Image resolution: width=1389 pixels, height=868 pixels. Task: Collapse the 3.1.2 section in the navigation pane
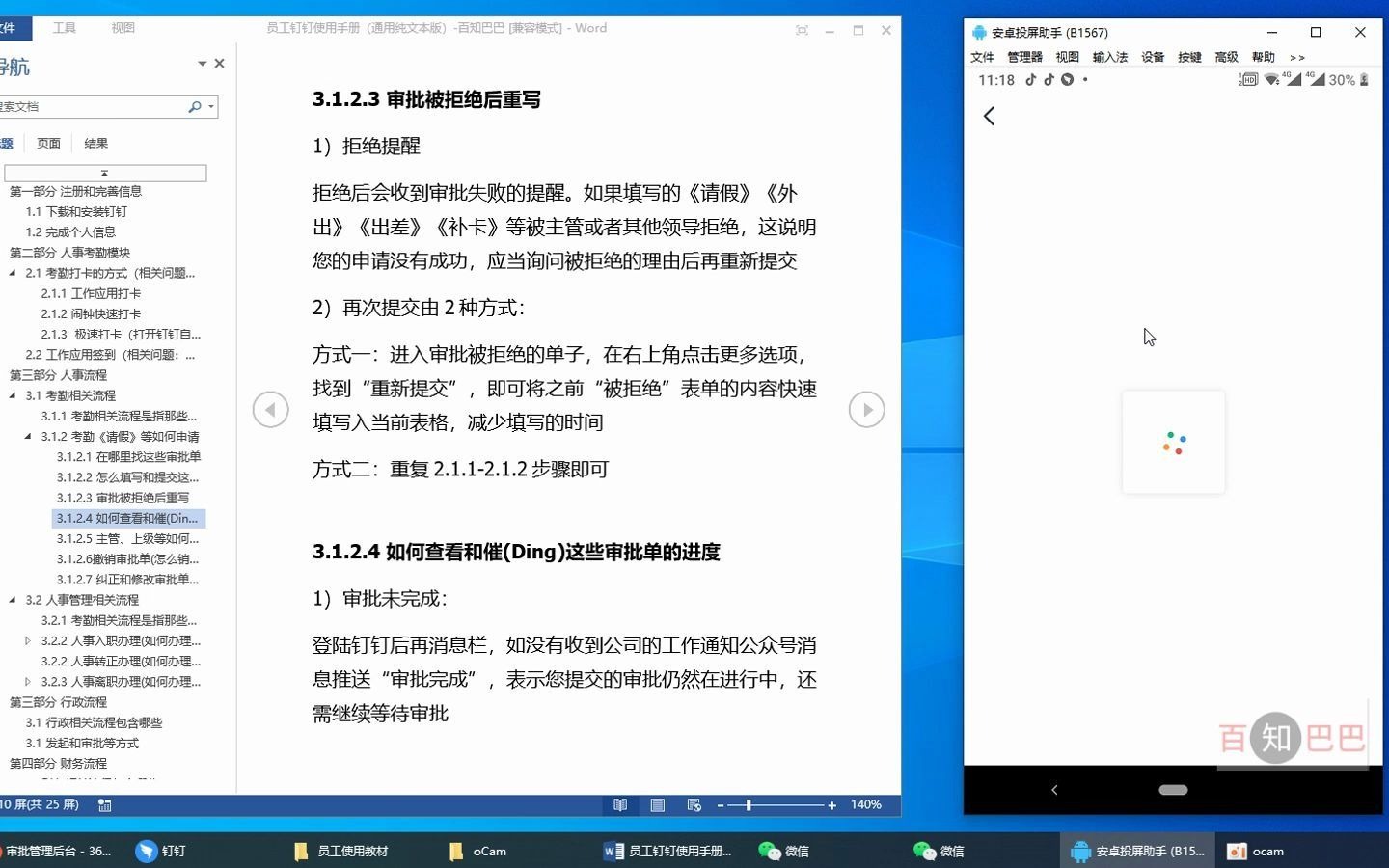coord(28,436)
